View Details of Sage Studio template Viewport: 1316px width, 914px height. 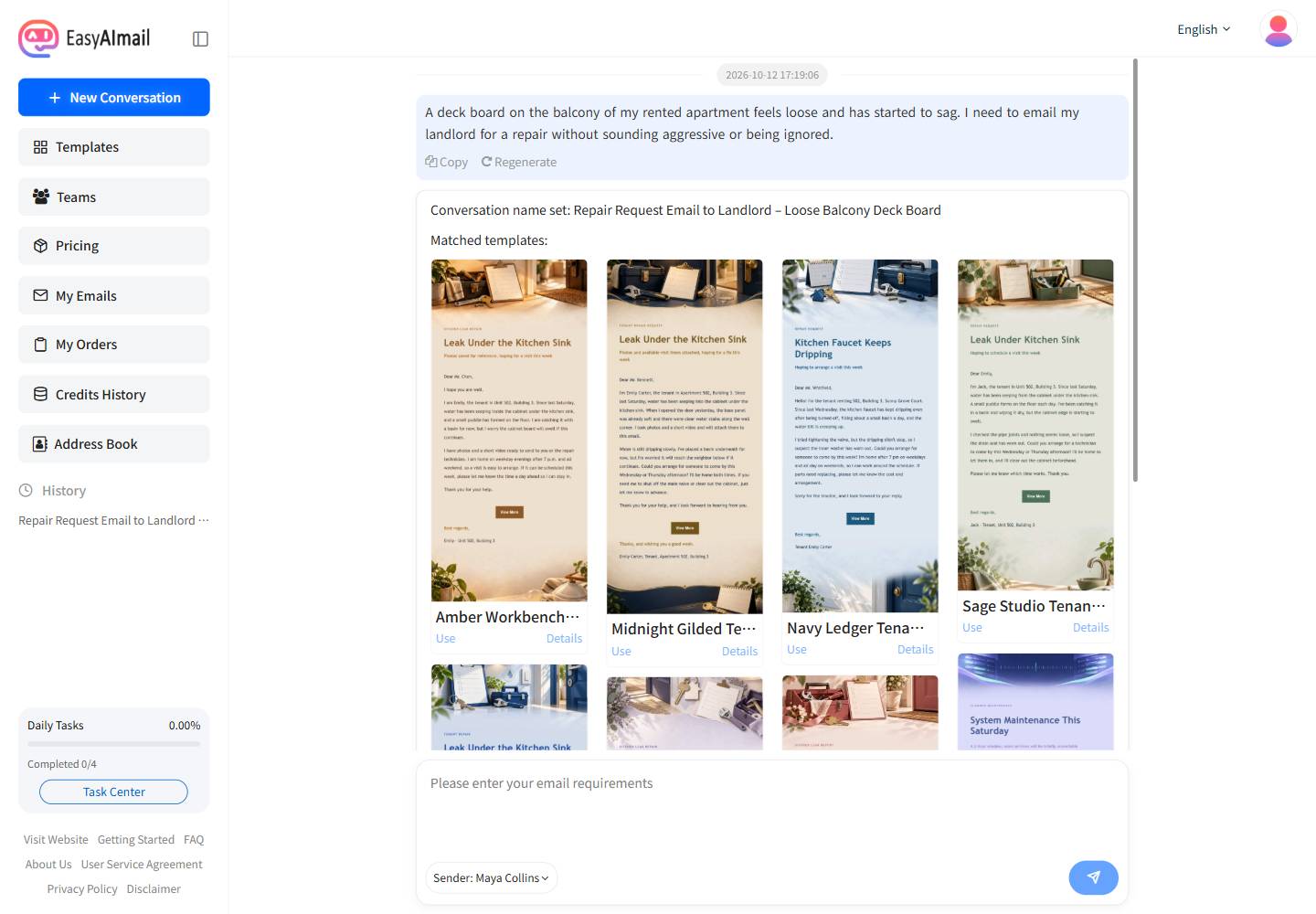click(x=1090, y=627)
